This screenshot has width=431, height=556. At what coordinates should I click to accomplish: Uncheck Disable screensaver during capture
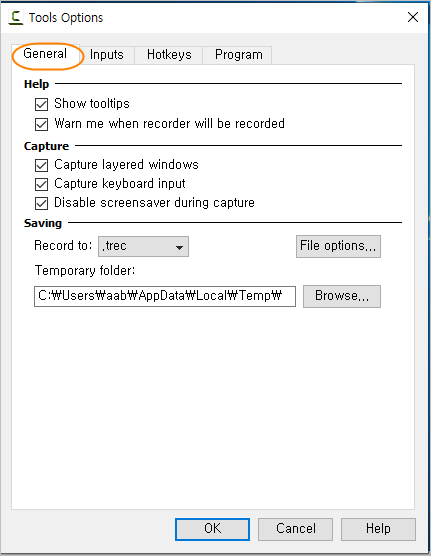pyautogui.click(x=42, y=204)
